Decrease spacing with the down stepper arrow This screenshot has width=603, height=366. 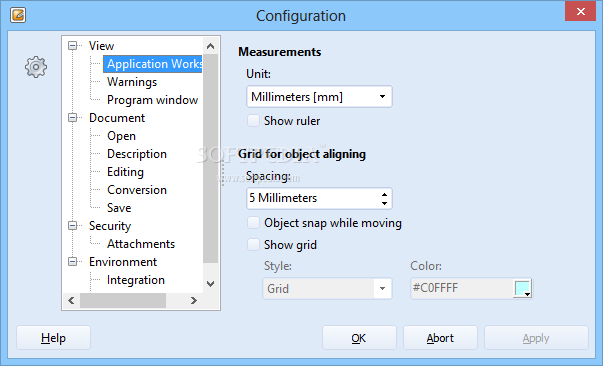pyautogui.click(x=384, y=203)
